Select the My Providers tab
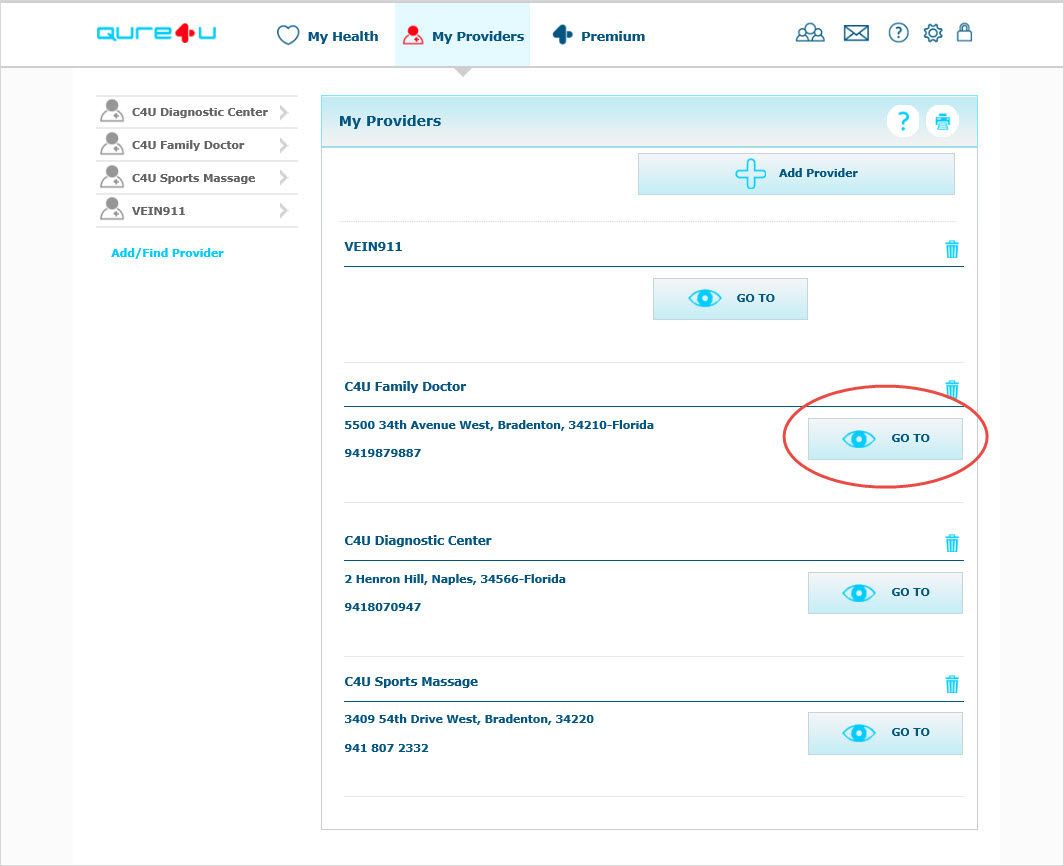This screenshot has height=866, width=1064. (x=463, y=35)
